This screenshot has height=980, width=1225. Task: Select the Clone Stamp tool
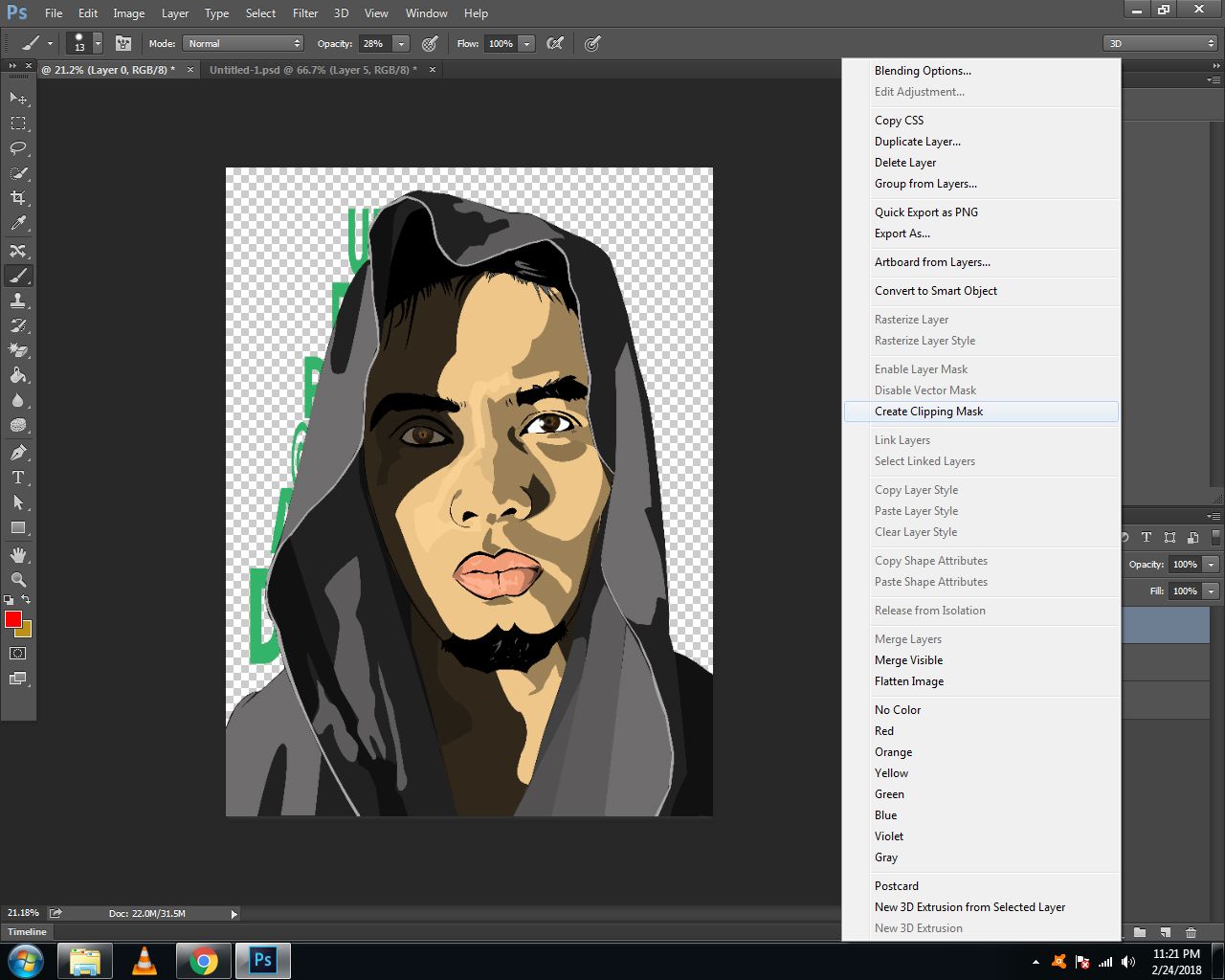(18, 301)
